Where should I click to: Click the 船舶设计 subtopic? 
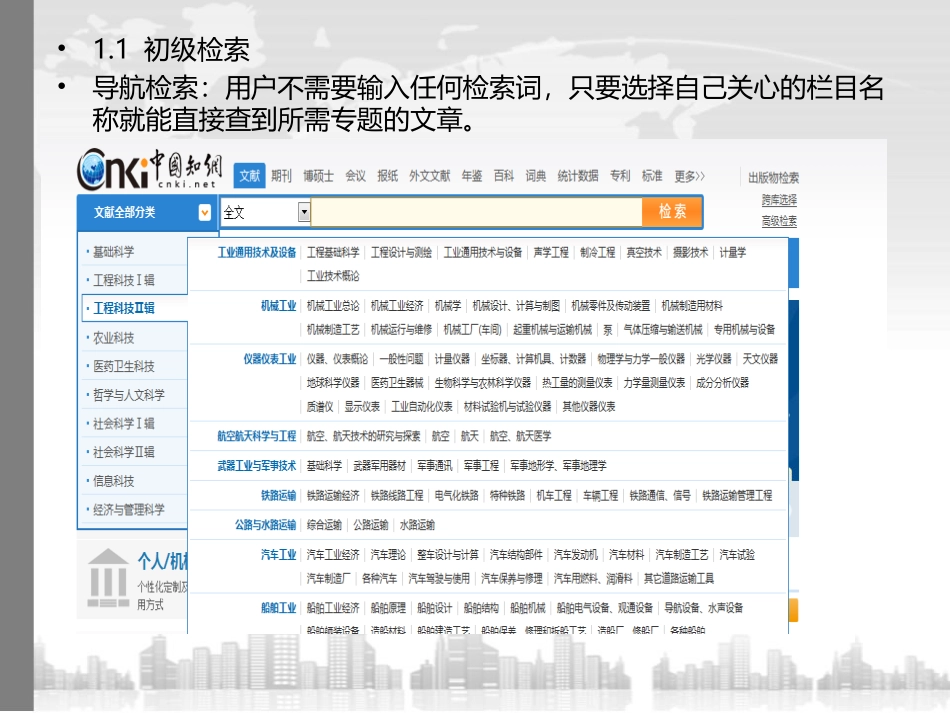click(435, 608)
